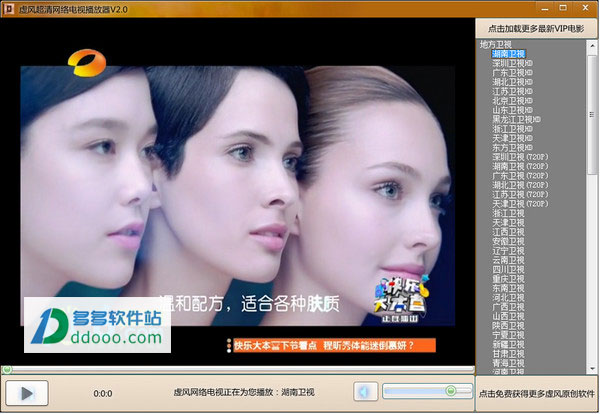Select 陕西卫视 channel
Viewport: 600px width, 414px height.
[509, 326]
